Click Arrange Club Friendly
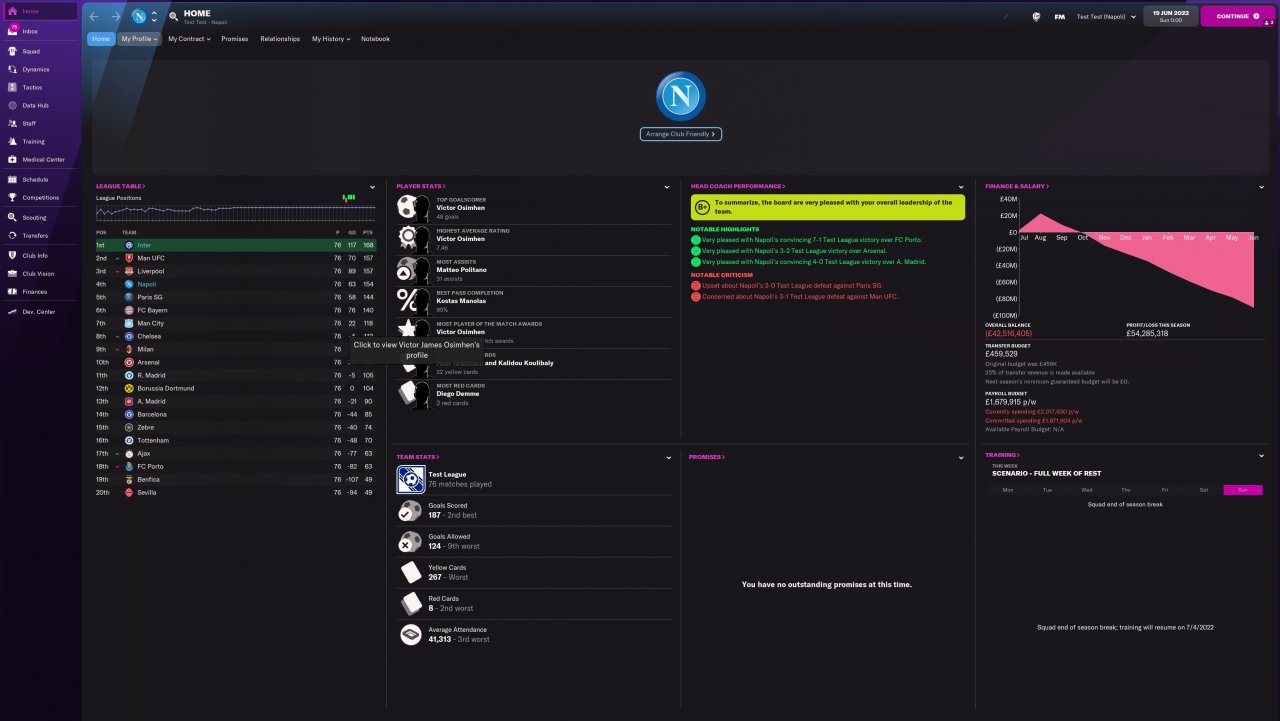This screenshot has height=721, width=1280. pyautogui.click(x=681, y=134)
